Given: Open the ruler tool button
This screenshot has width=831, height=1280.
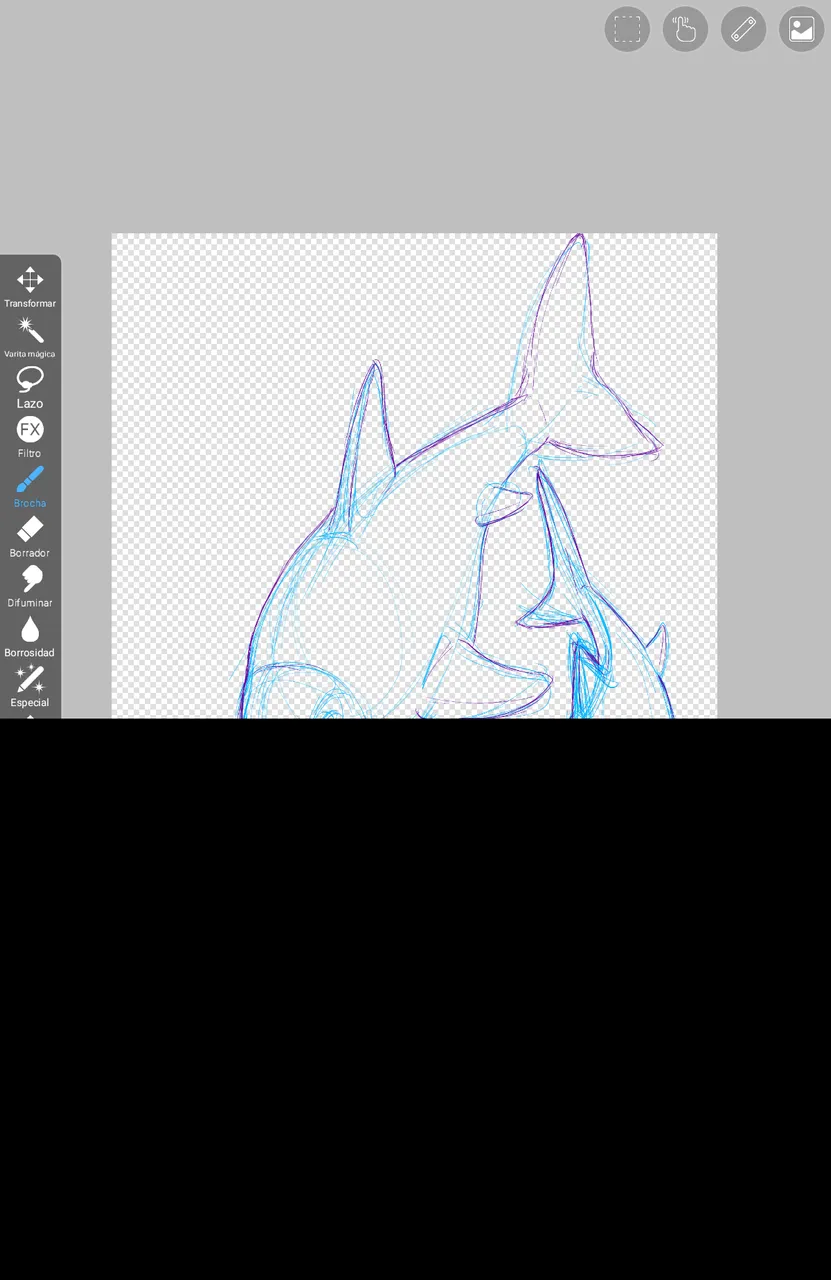Looking at the screenshot, I should point(743,29).
